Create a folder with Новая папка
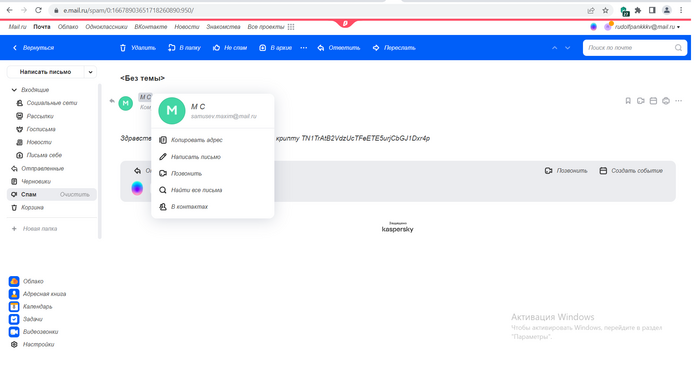 click(x=35, y=229)
